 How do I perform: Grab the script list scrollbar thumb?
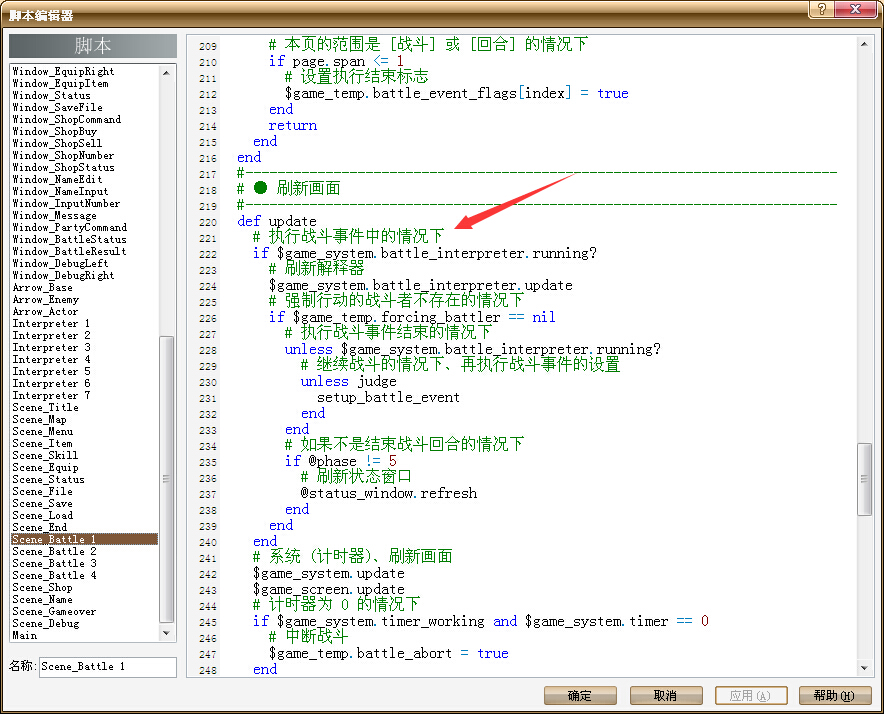point(166,479)
